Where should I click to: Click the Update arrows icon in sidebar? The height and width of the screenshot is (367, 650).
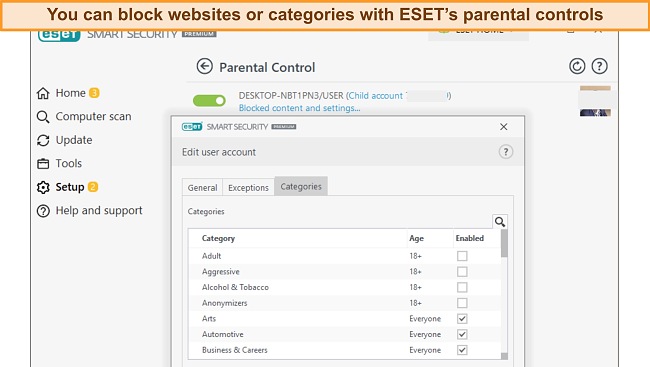[43, 141]
